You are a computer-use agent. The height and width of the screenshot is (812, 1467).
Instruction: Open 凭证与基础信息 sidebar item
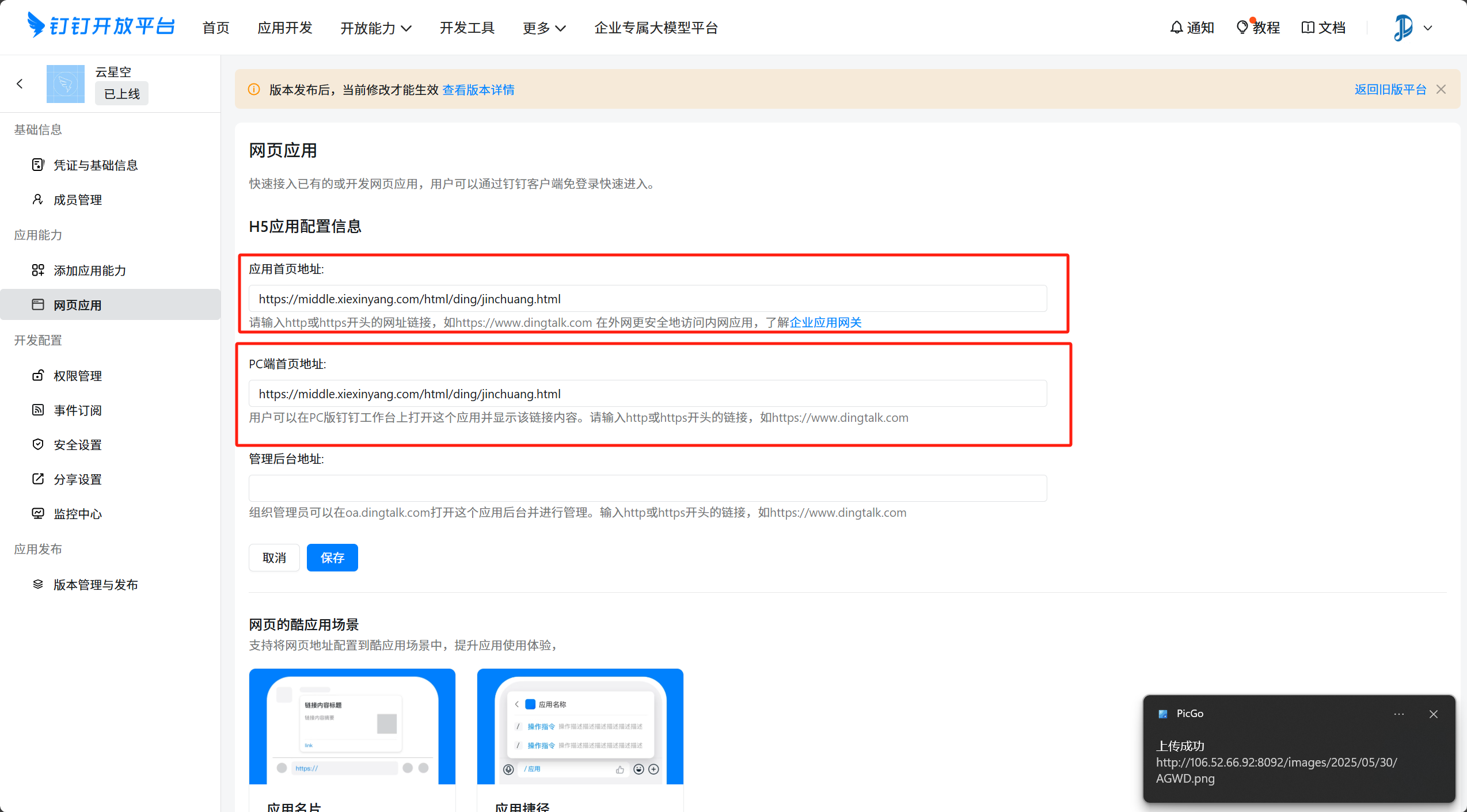click(x=96, y=165)
